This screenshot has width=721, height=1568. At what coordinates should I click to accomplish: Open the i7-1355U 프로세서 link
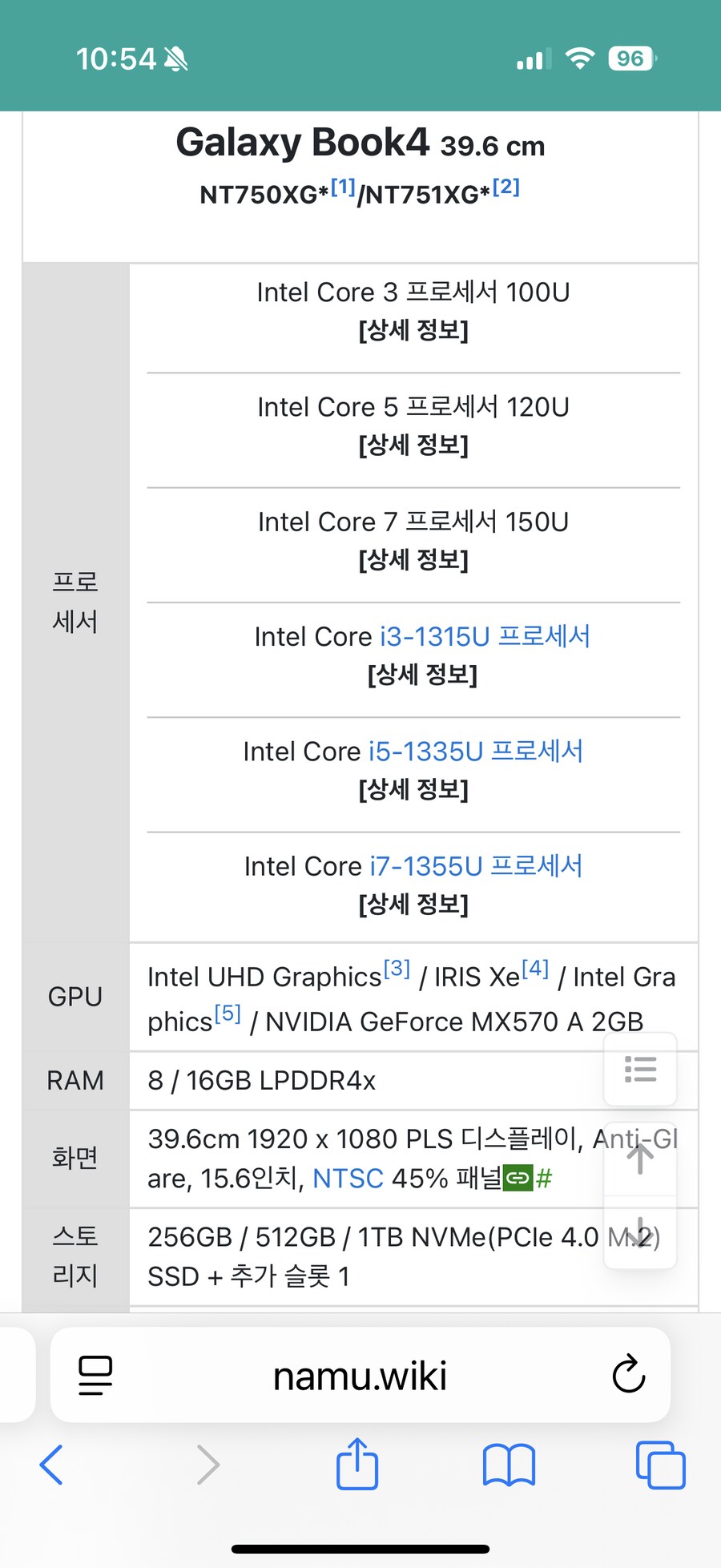point(476,865)
